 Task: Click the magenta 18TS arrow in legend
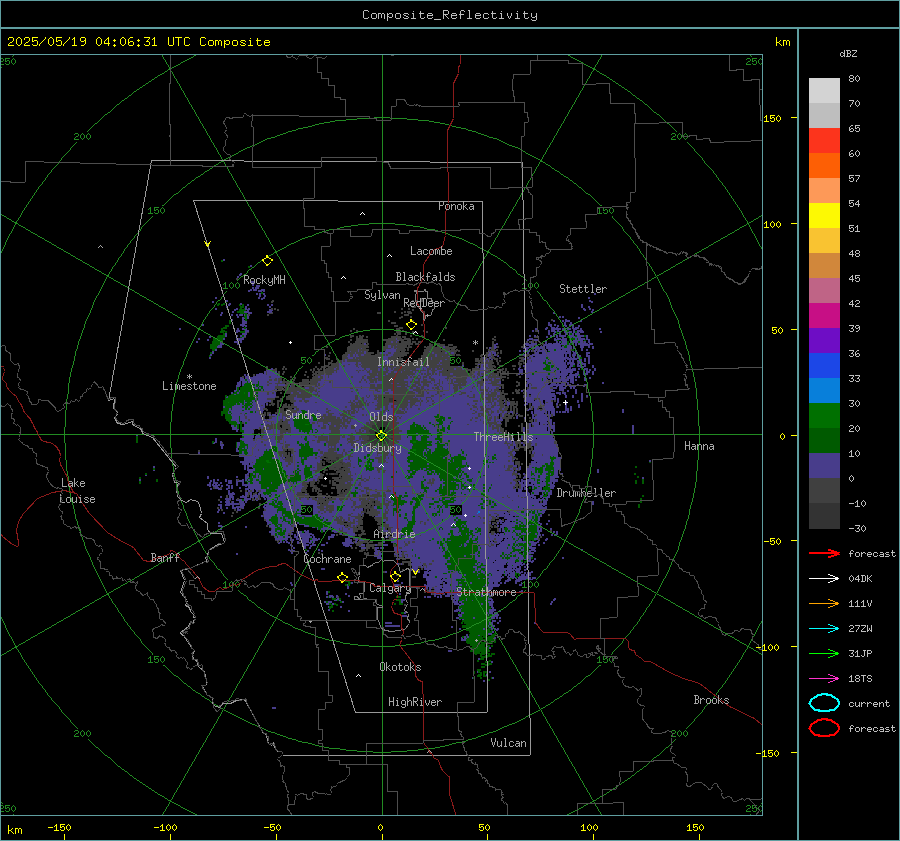pos(824,679)
